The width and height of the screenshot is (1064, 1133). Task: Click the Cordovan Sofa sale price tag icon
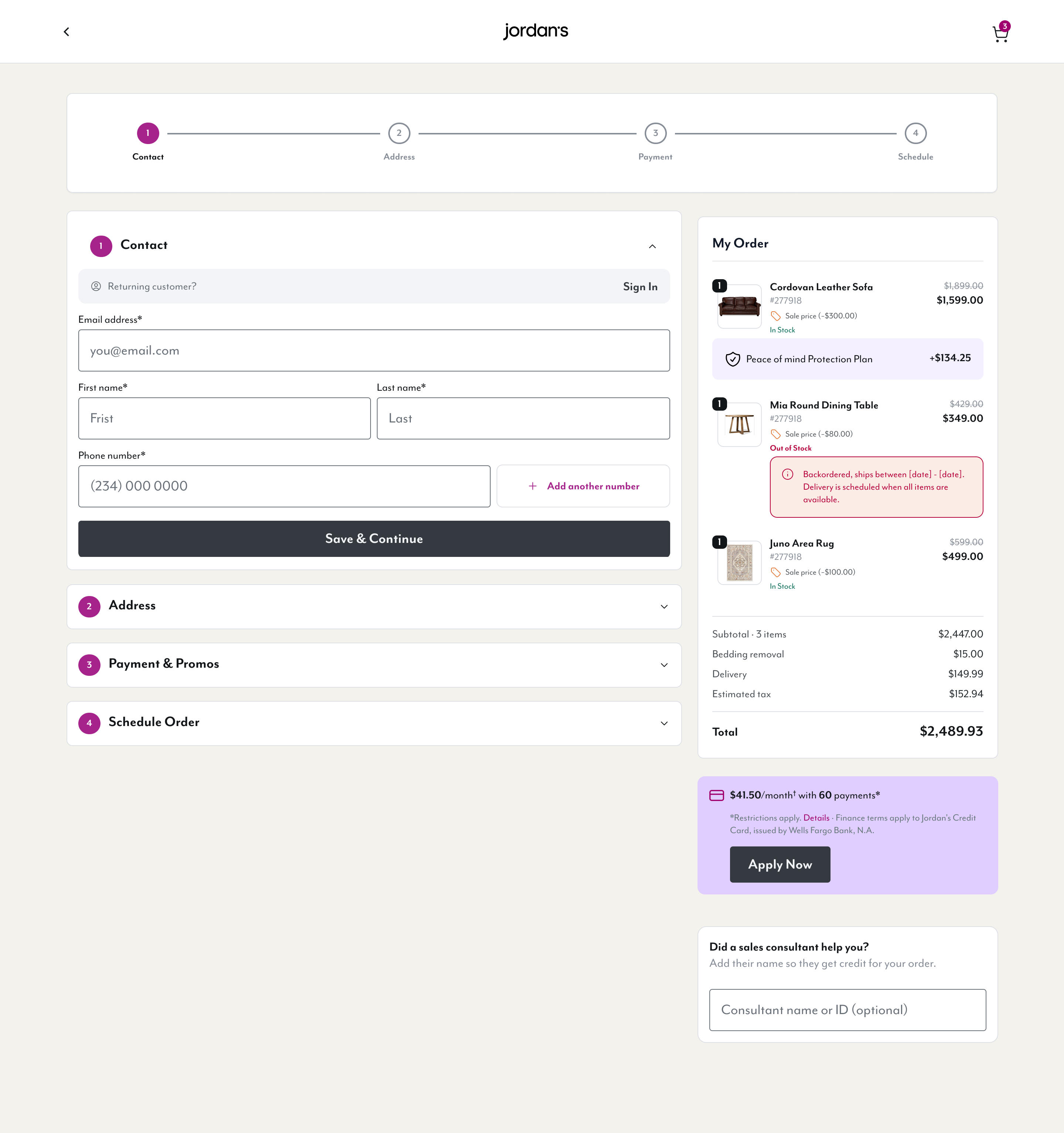775,316
